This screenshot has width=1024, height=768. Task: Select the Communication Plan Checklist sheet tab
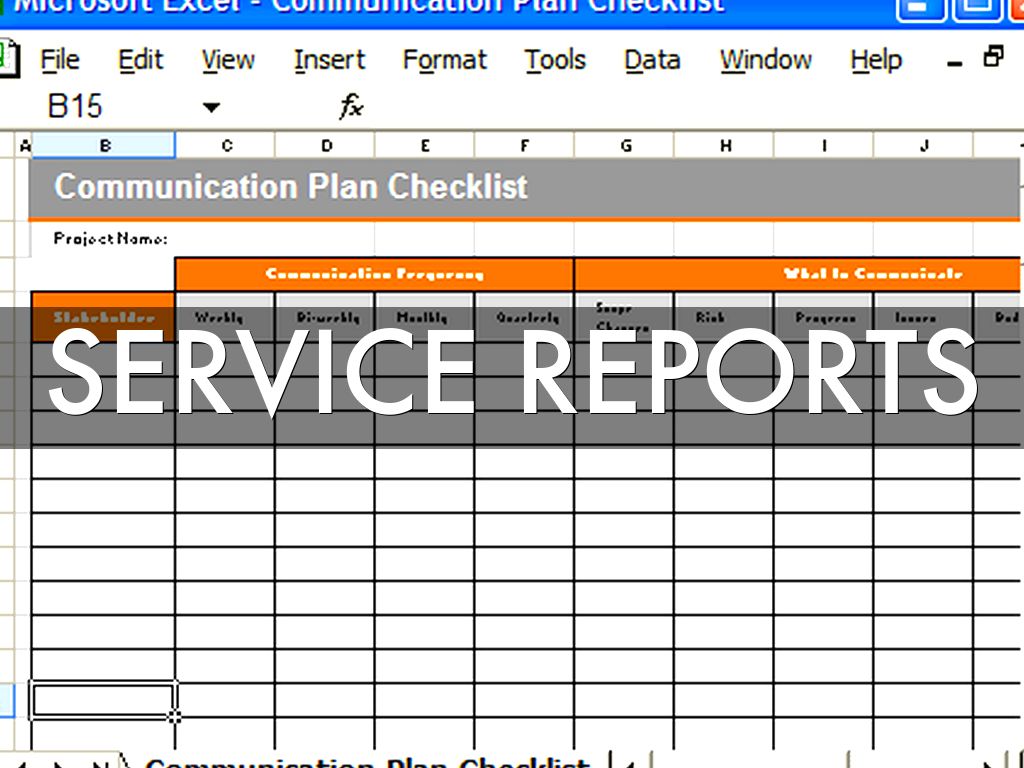tap(367, 762)
